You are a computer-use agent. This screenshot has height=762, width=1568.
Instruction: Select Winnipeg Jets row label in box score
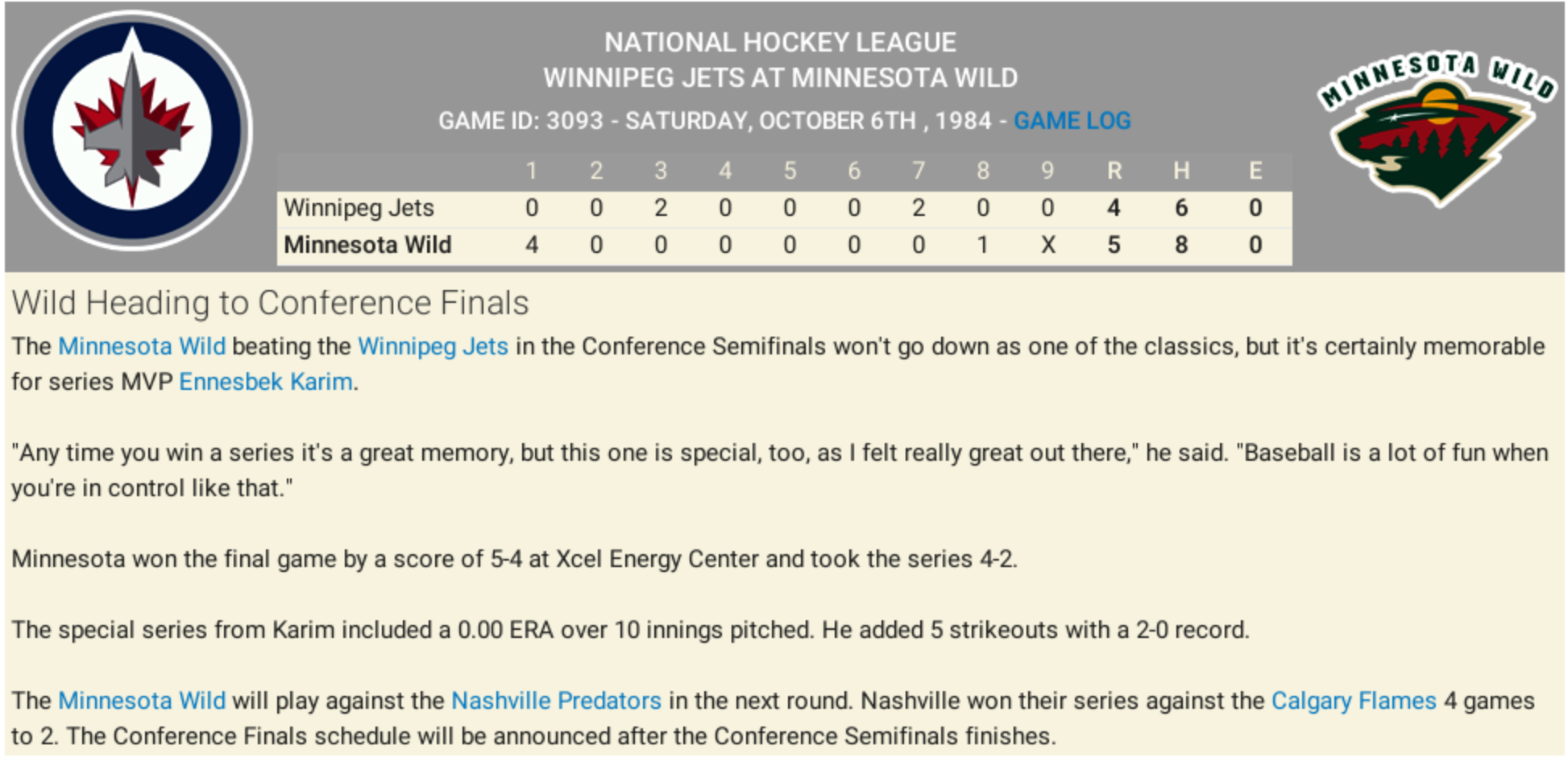(x=359, y=208)
